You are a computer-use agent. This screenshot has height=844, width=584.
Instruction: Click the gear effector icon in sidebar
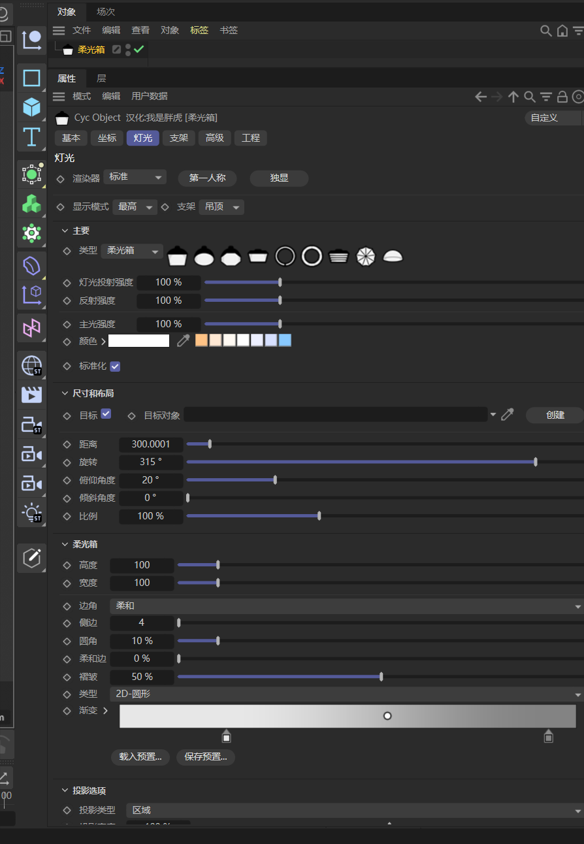coord(31,233)
